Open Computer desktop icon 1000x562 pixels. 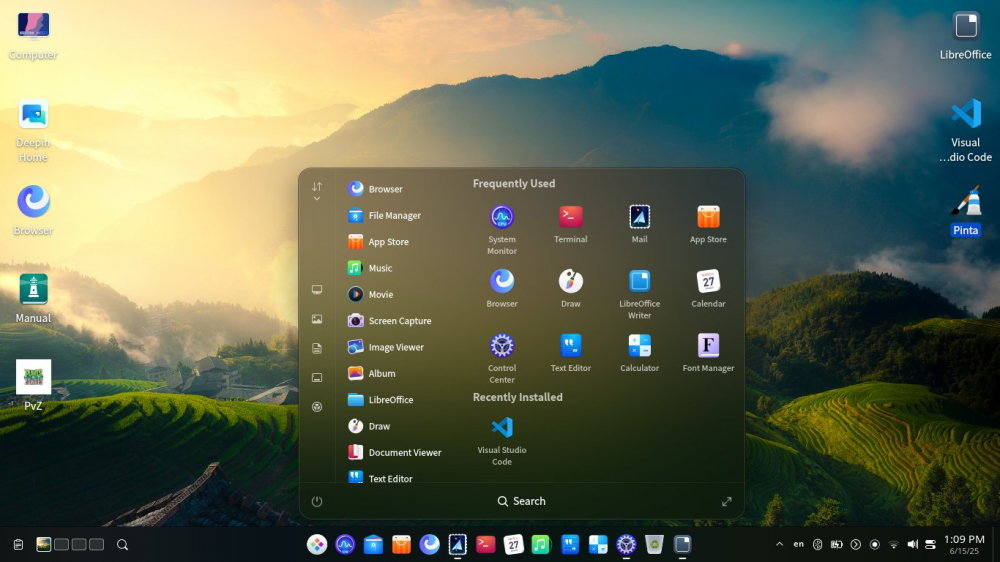click(33, 36)
